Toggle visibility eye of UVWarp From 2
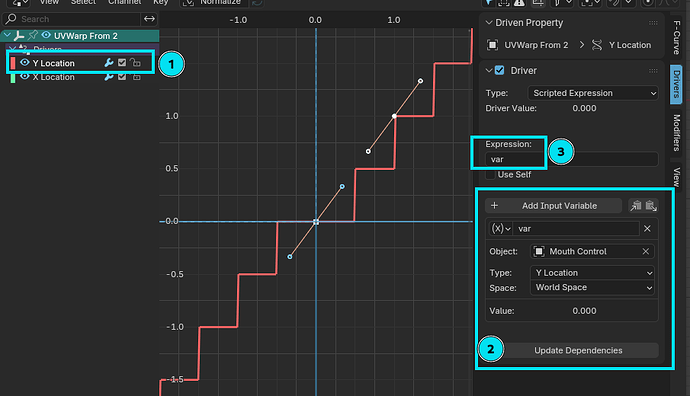 (46, 35)
